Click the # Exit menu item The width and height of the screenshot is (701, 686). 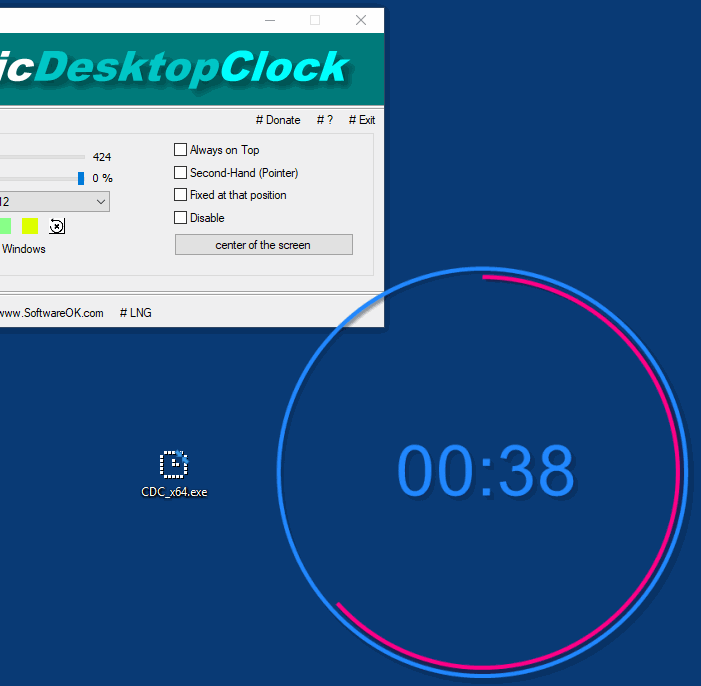(362, 120)
